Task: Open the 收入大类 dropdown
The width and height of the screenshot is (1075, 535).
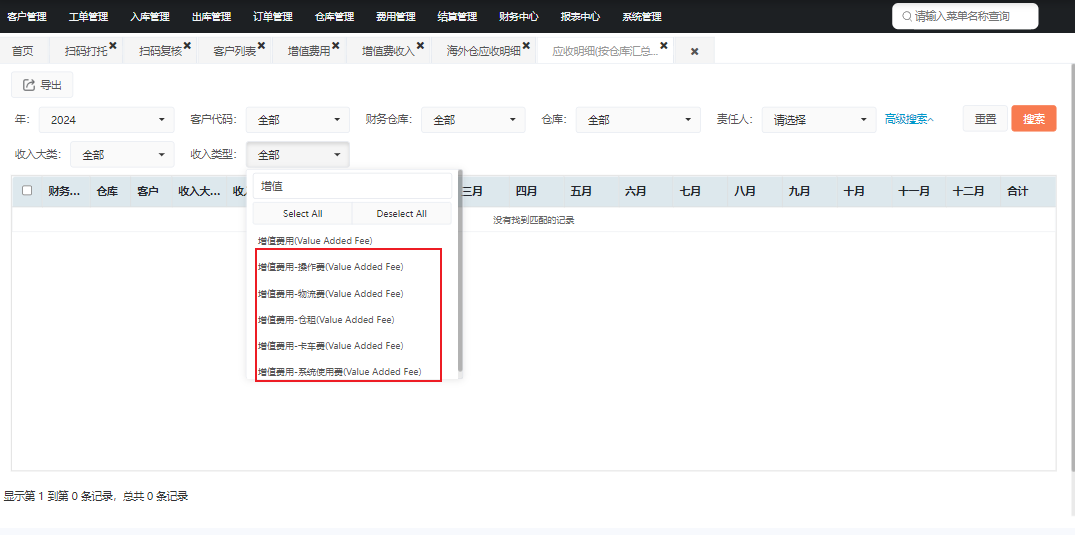Action: pos(122,155)
